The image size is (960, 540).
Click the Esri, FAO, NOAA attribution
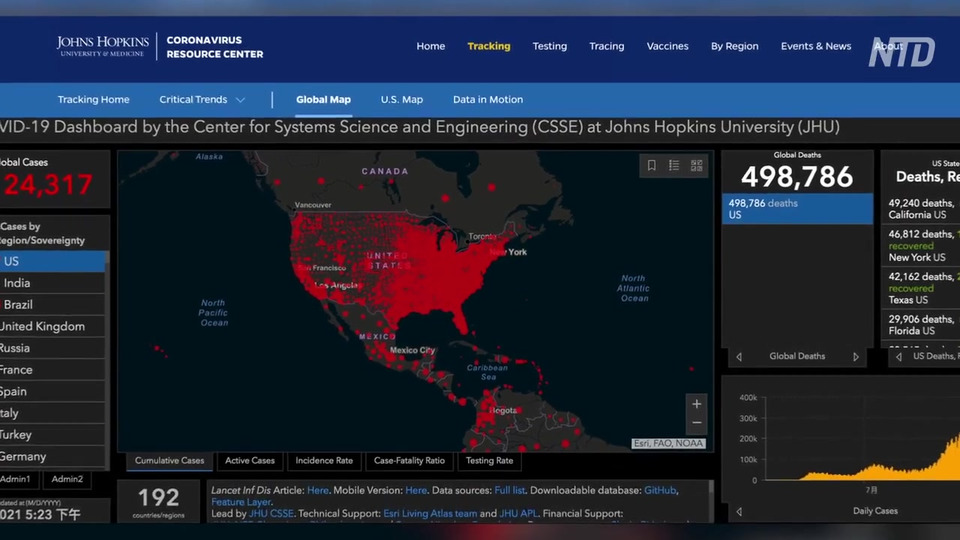tap(669, 443)
